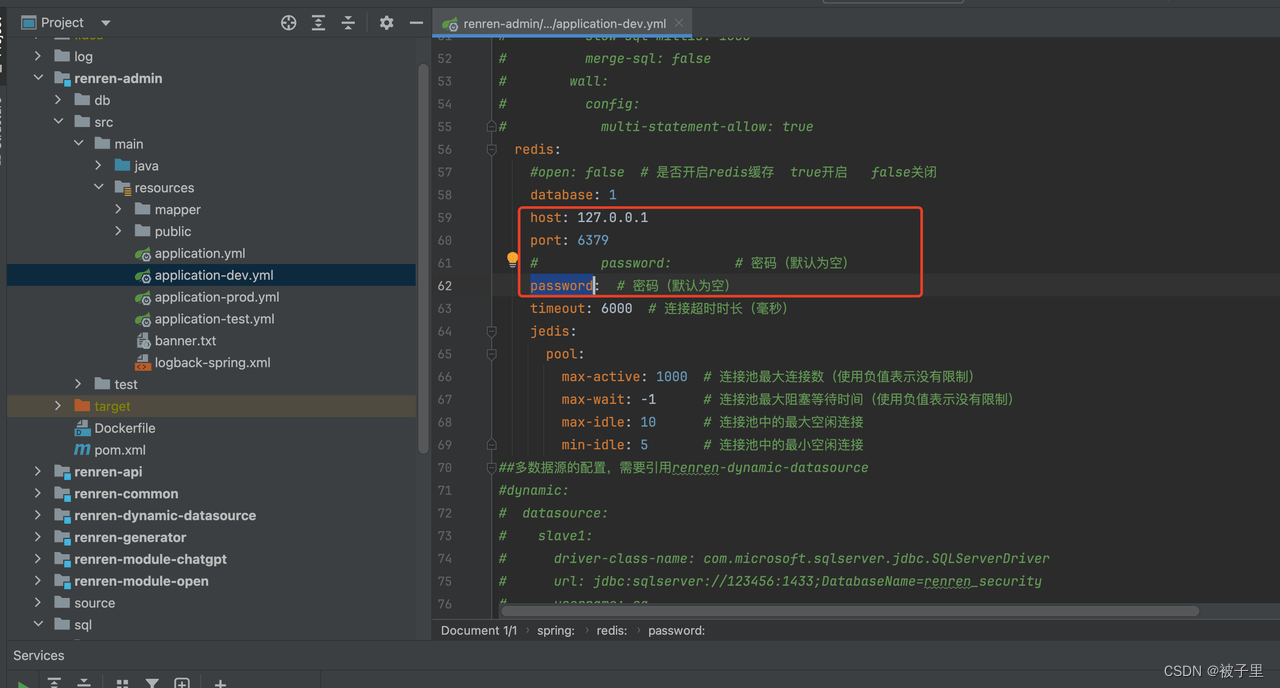Expand the java folder arrow
The image size is (1280, 688).
point(98,166)
